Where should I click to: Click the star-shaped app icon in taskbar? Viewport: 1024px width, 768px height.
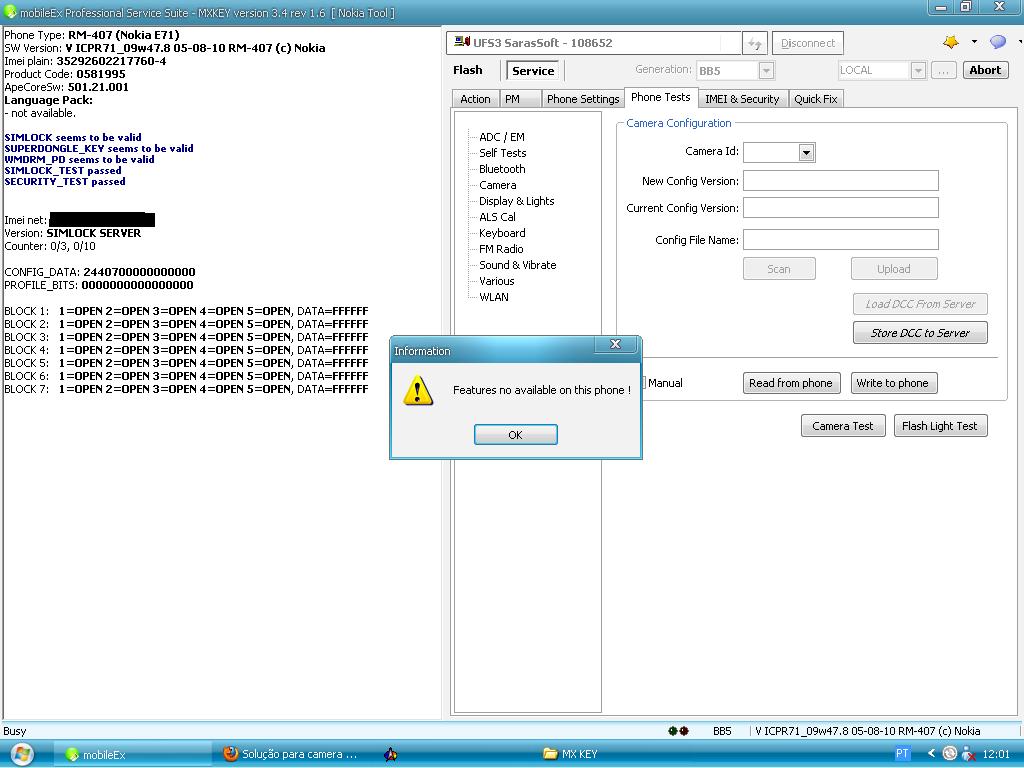click(391, 754)
